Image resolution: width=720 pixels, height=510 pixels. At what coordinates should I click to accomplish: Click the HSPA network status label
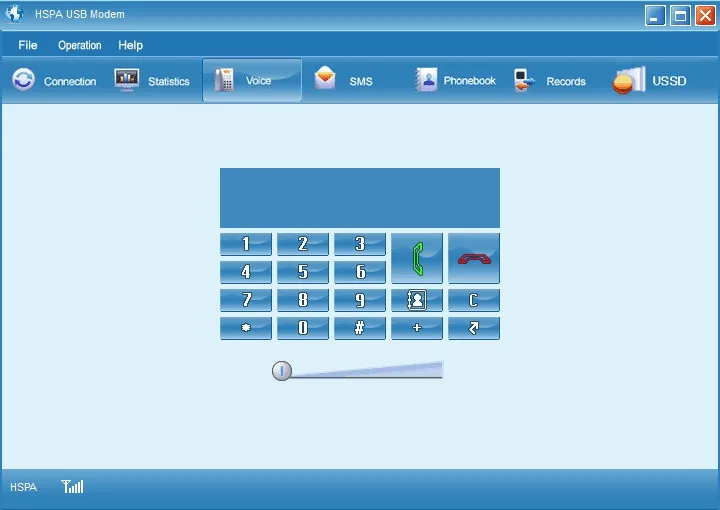pyautogui.click(x=23, y=487)
